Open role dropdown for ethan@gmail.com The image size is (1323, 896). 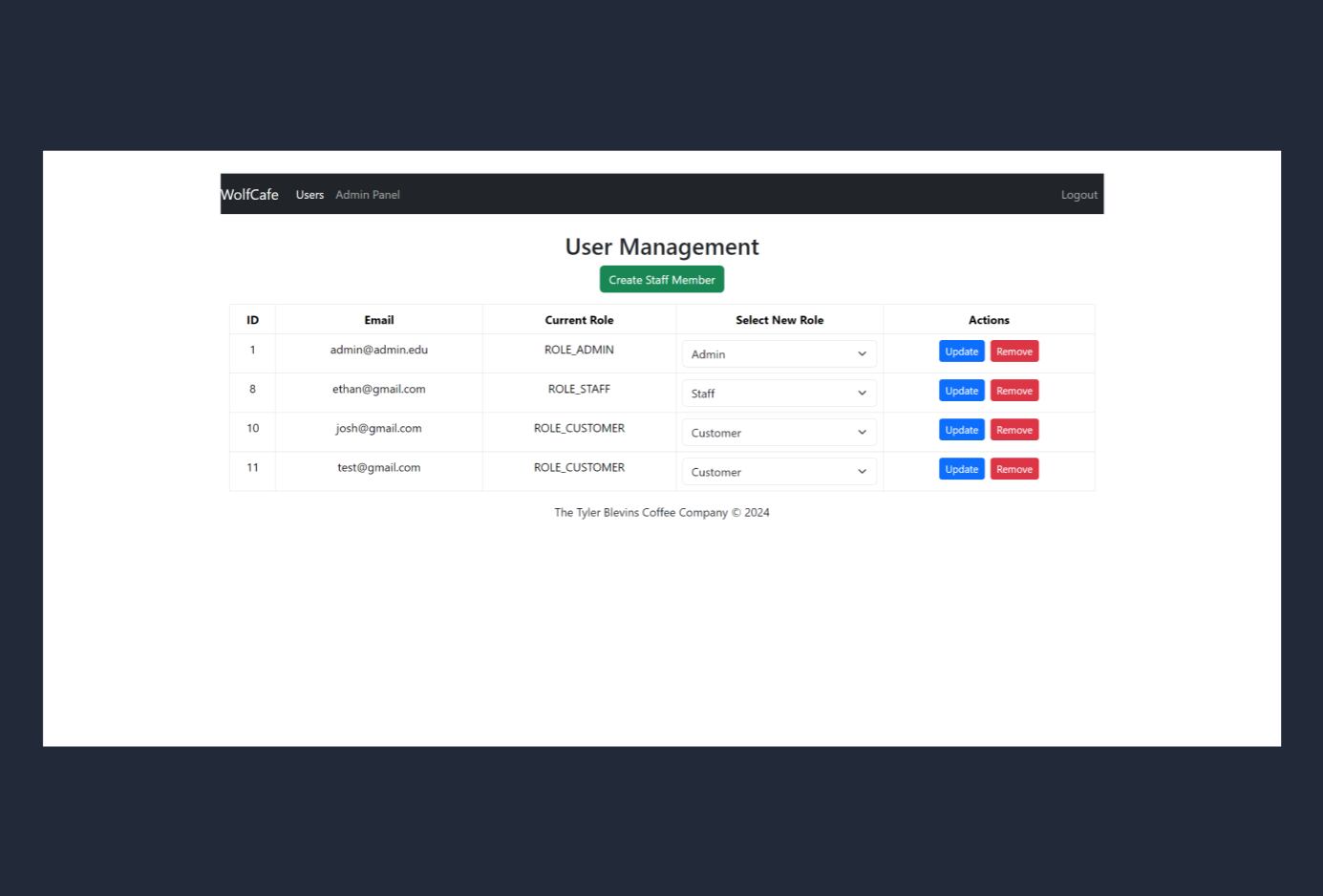pos(779,394)
